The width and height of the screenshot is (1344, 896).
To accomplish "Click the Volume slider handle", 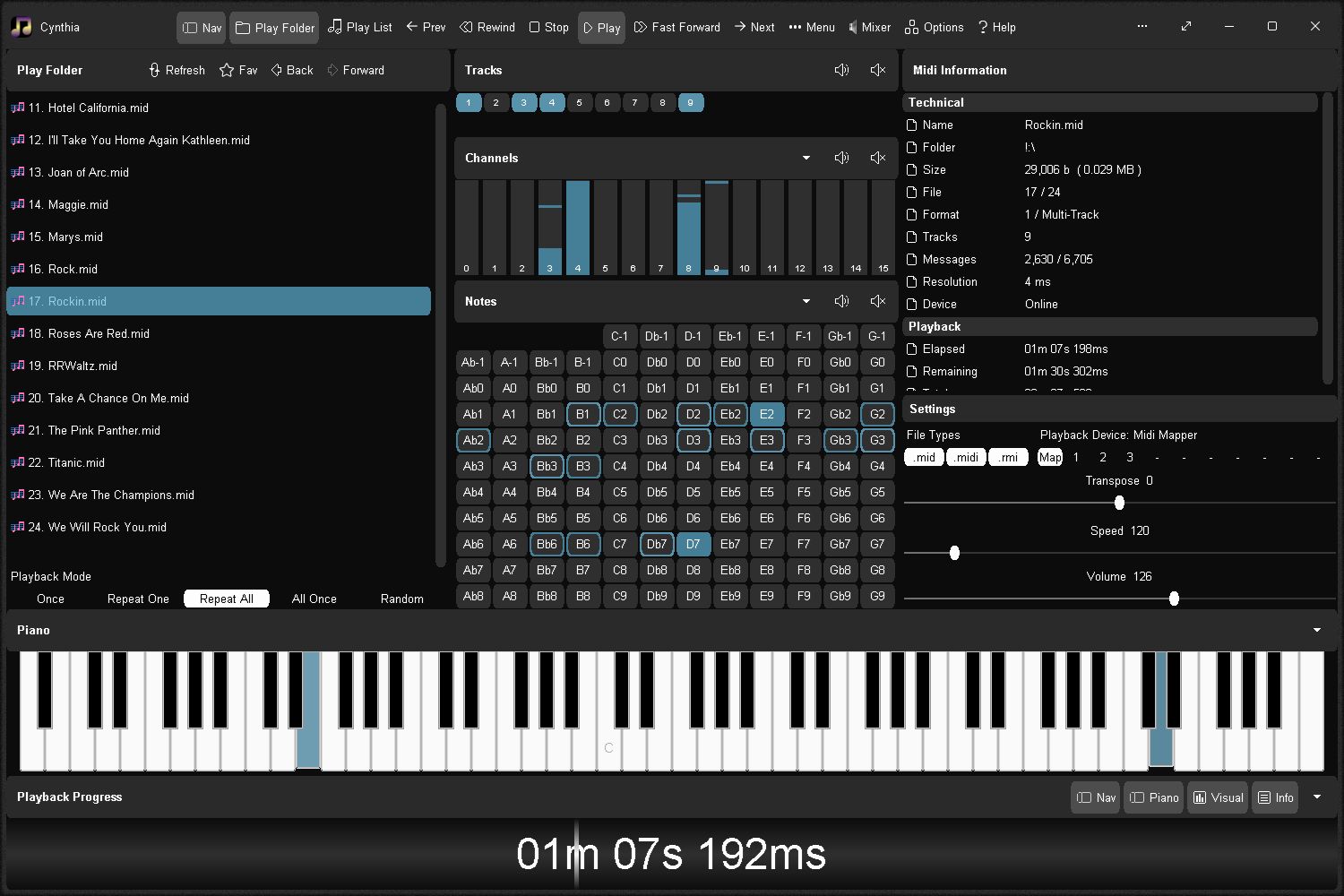I will click(x=1174, y=599).
